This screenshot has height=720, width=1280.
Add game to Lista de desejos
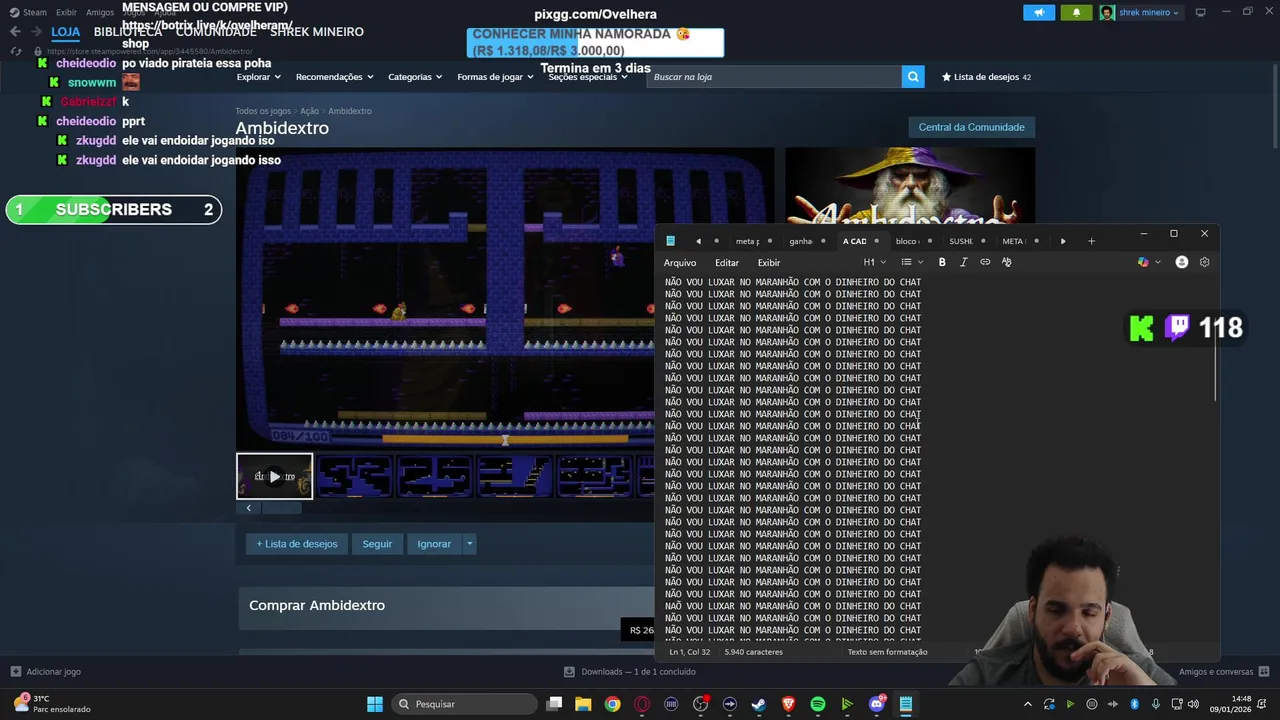297,544
